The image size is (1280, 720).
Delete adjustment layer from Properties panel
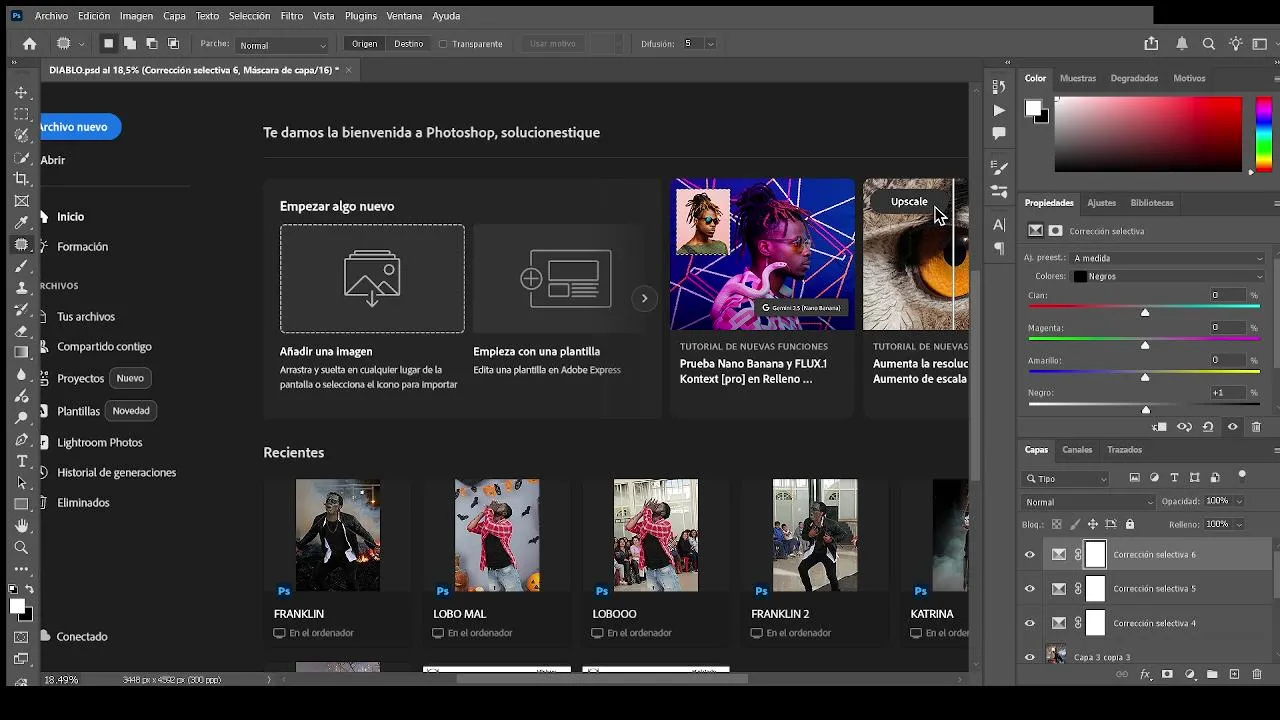click(x=1256, y=427)
